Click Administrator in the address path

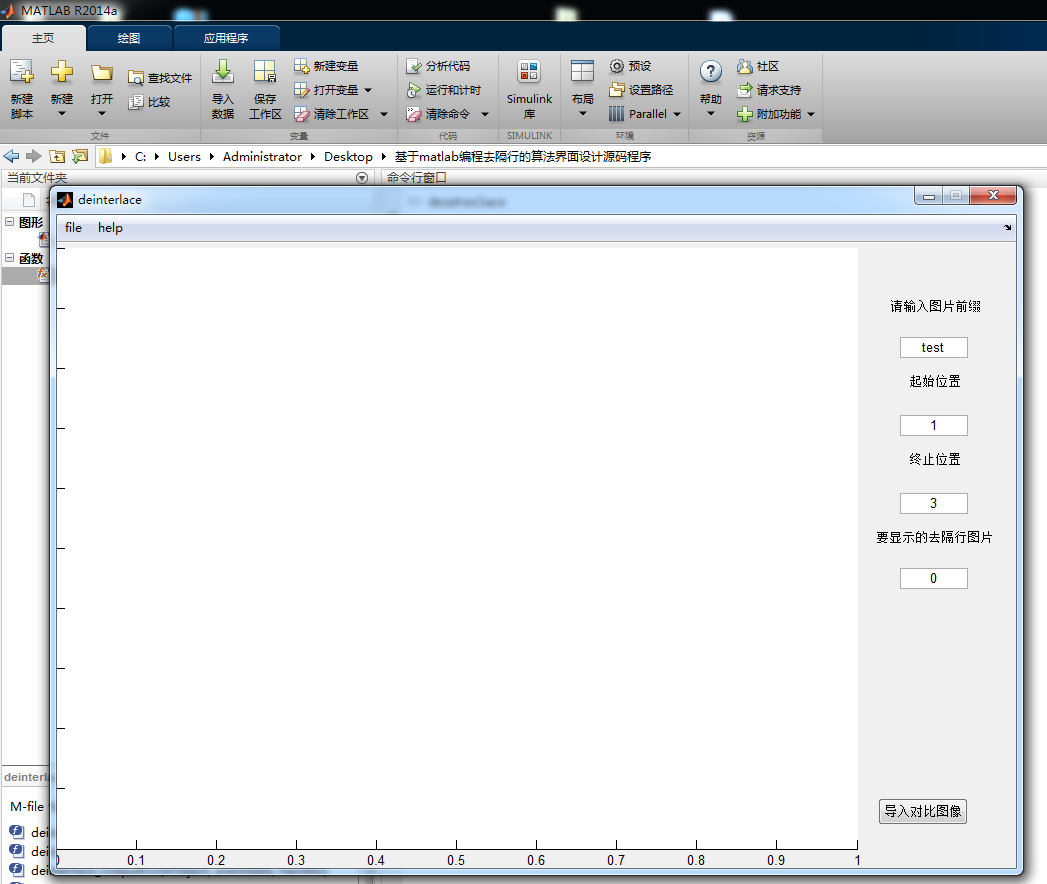[262, 156]
